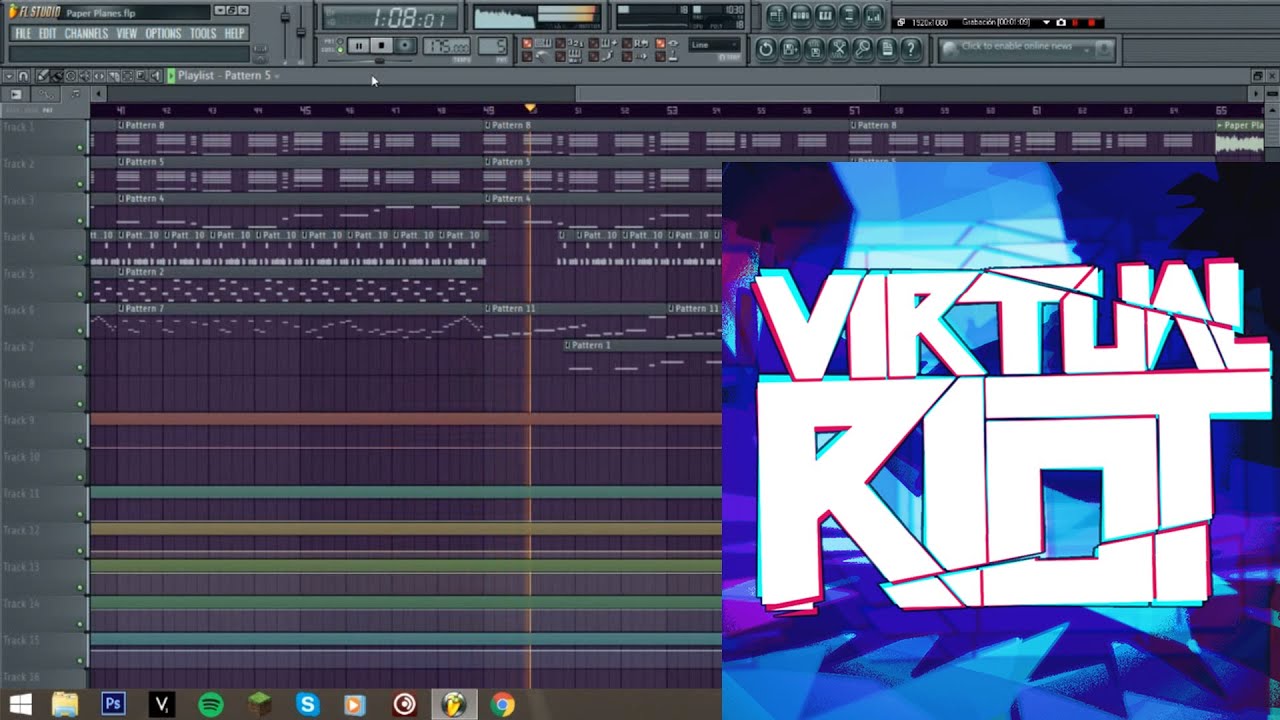Open the screen recorder dropdown arrow

point(1047,22)
